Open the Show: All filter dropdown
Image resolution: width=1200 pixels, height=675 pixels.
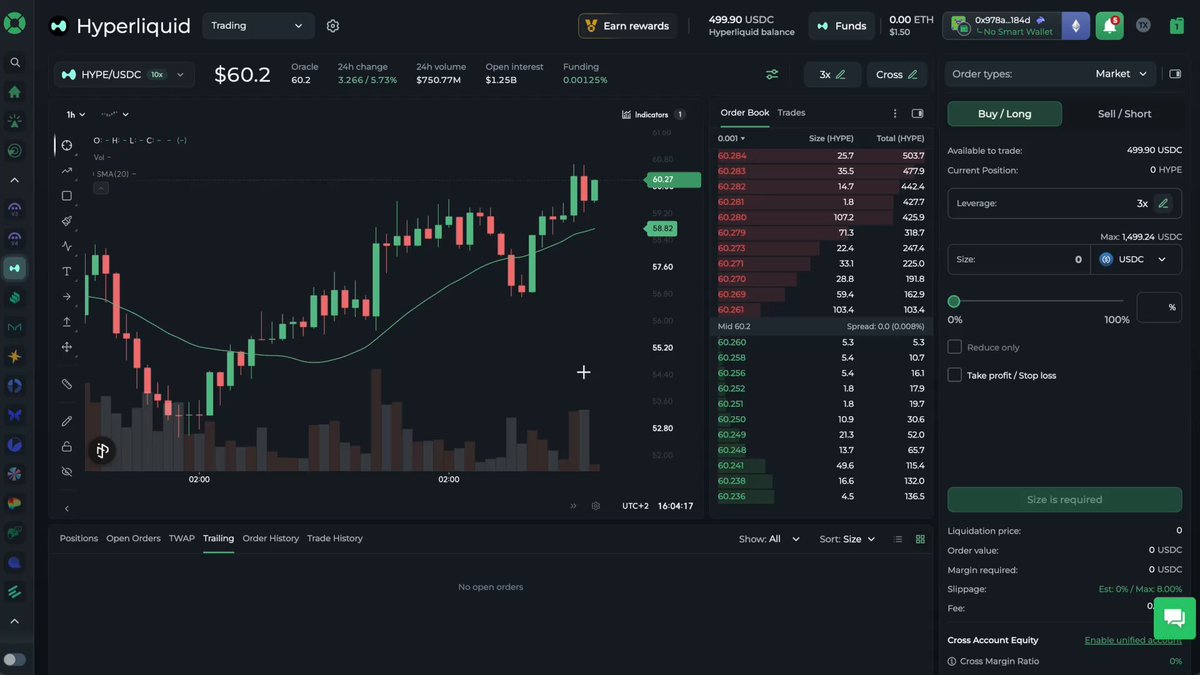point(770,539)
